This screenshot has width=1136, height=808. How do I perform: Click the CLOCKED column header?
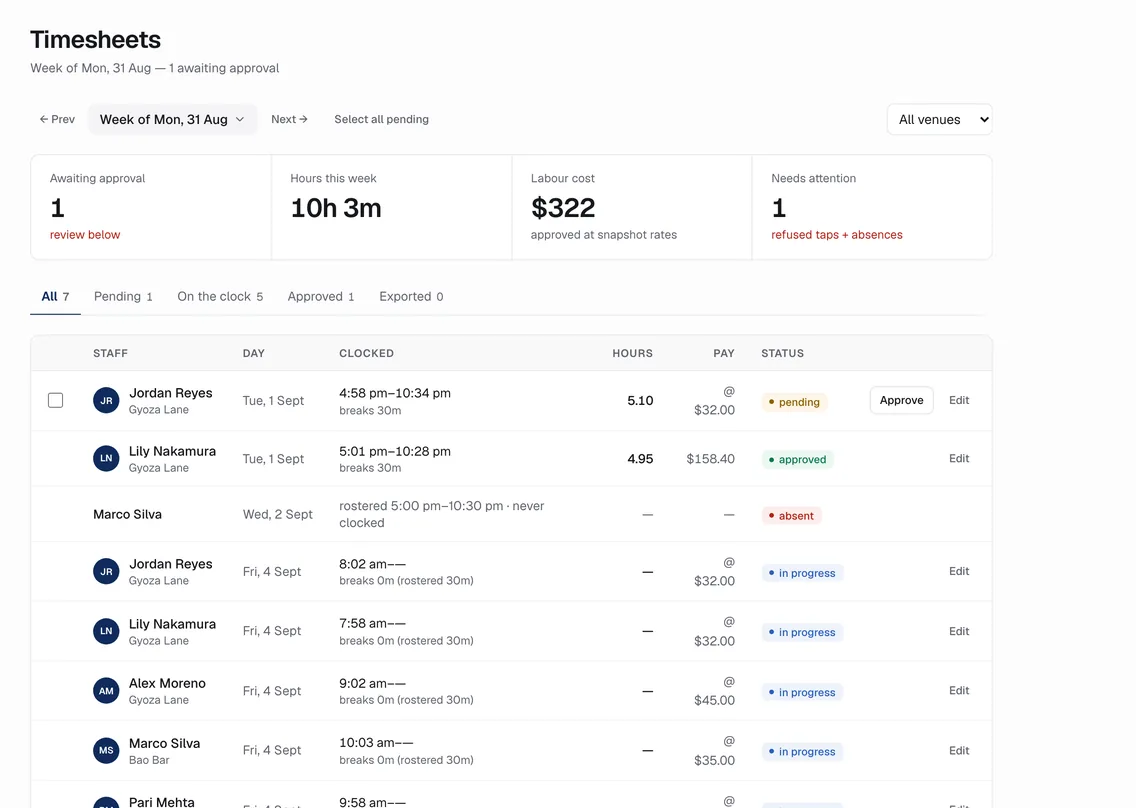pyautogui.click(x=367, y=353)
